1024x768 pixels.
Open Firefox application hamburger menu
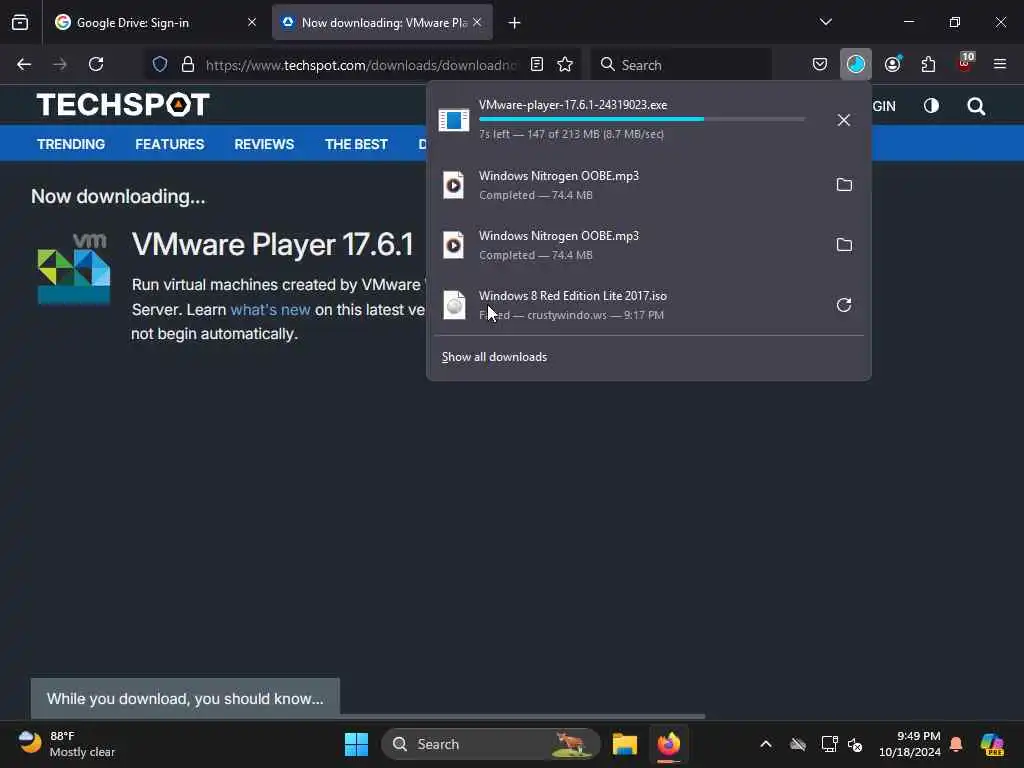pos(999,64)
